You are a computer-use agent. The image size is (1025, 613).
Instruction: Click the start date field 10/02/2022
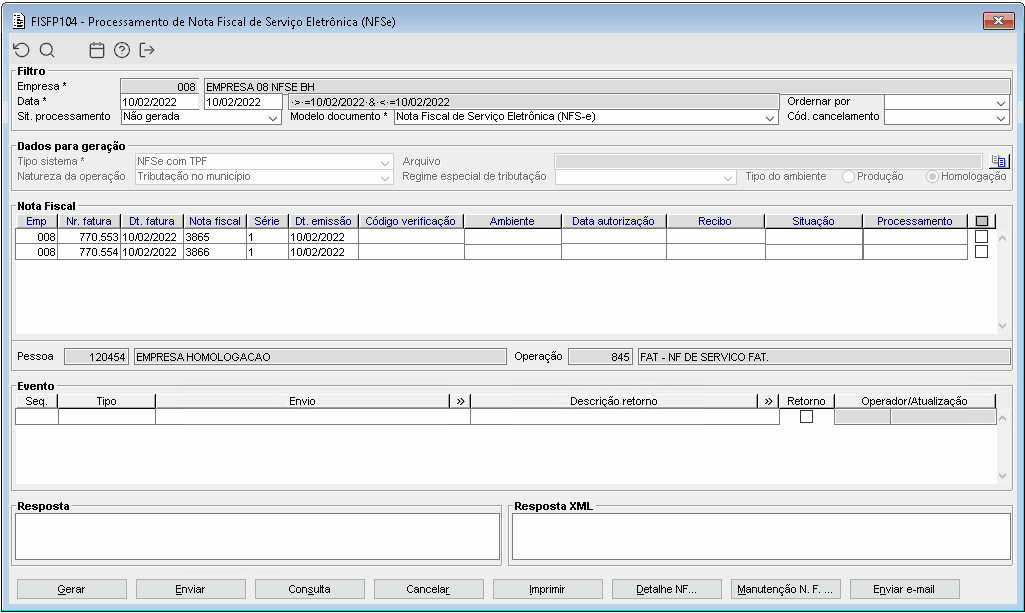tap(160, 102)
